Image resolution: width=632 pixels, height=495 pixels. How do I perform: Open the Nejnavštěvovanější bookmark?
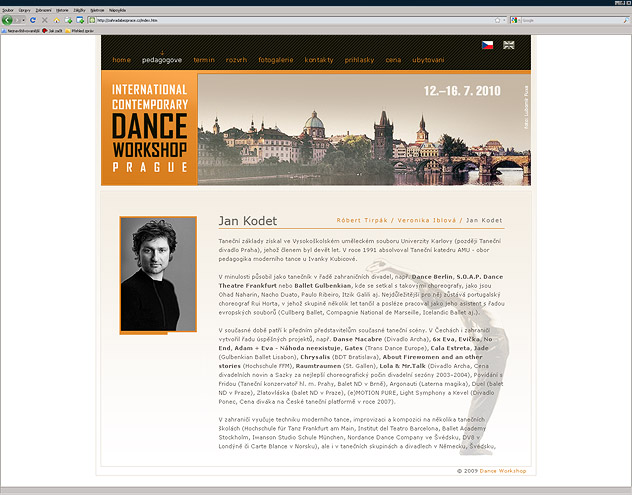(x=21, y=31)
